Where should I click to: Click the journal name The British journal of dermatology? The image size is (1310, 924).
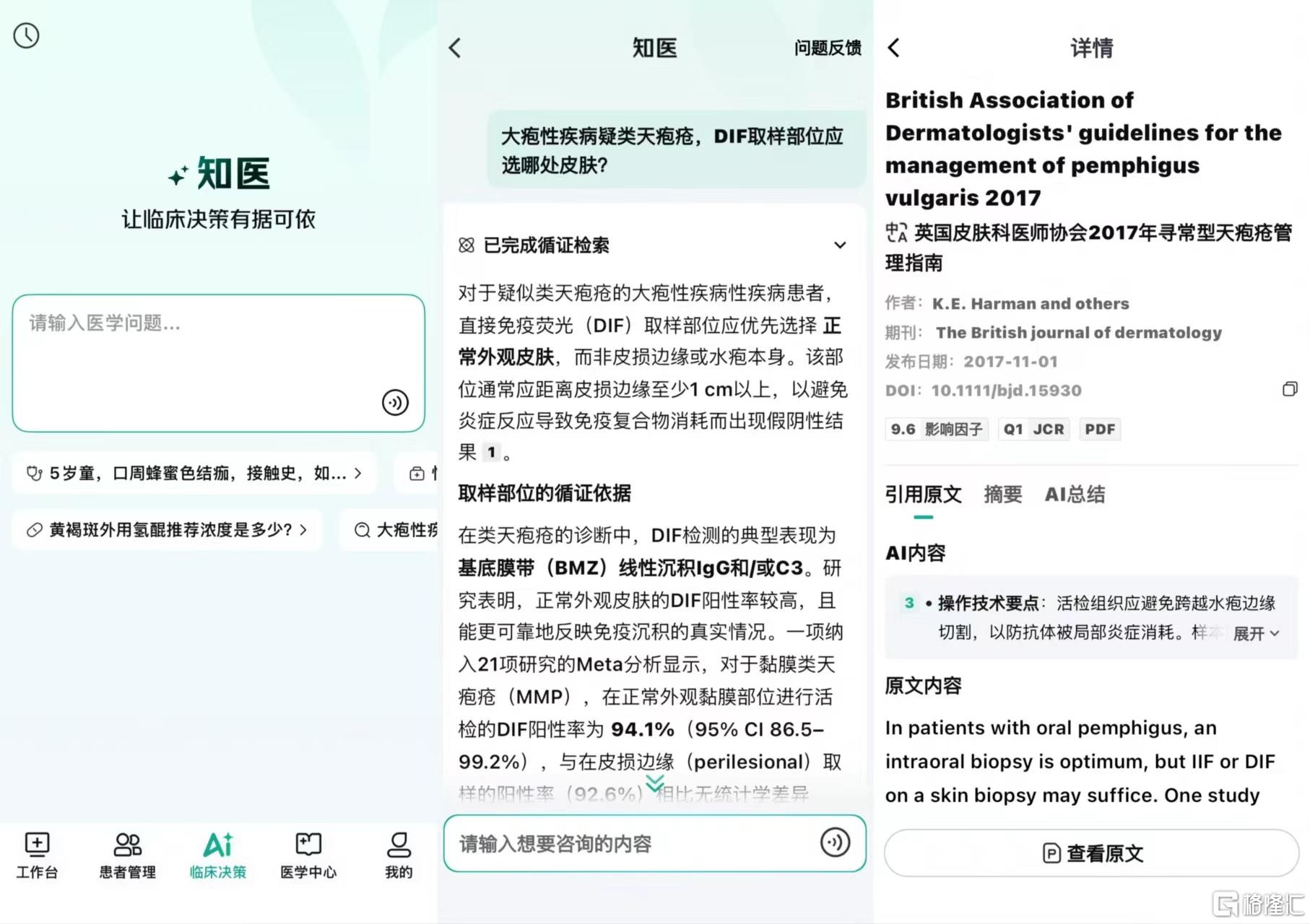(1078, 333)
